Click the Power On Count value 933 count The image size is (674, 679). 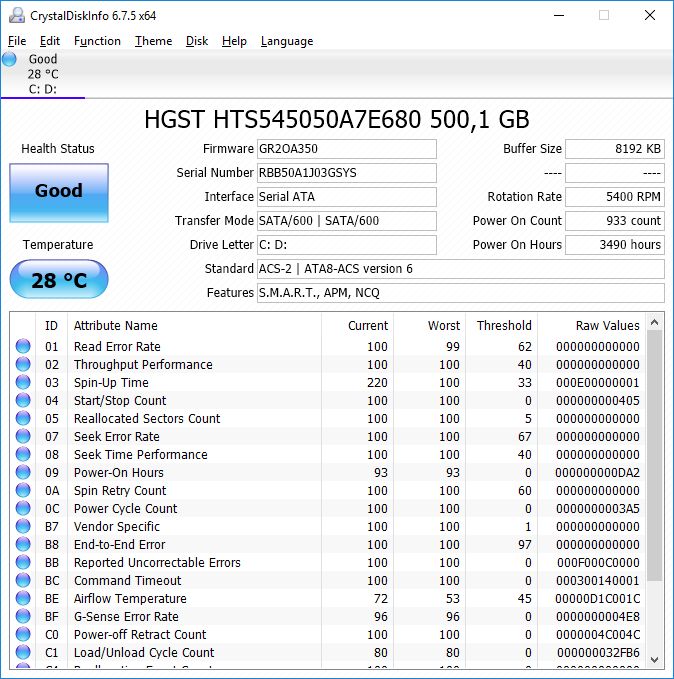615,221
